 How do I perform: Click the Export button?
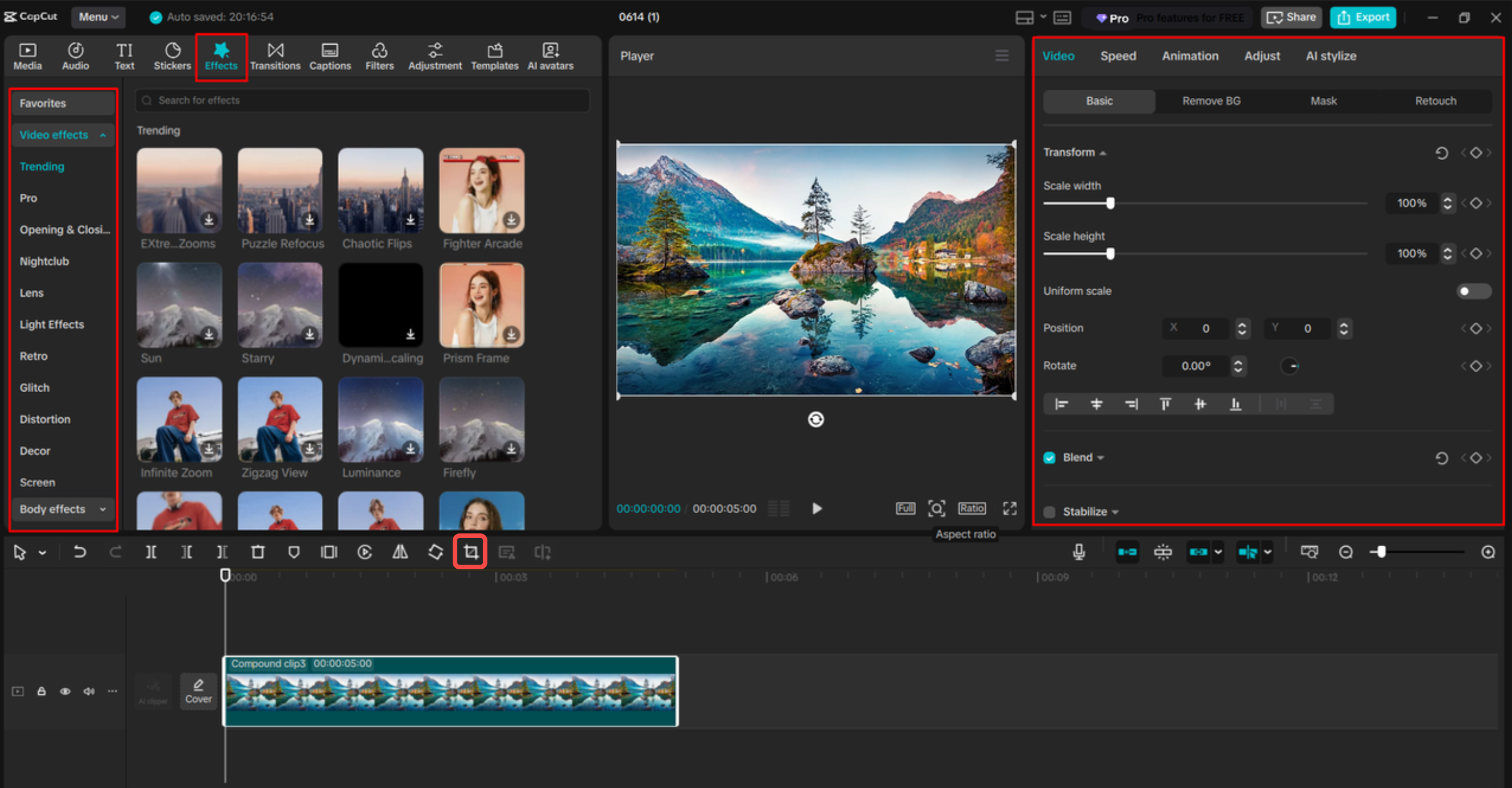(x=1362, y=17)
